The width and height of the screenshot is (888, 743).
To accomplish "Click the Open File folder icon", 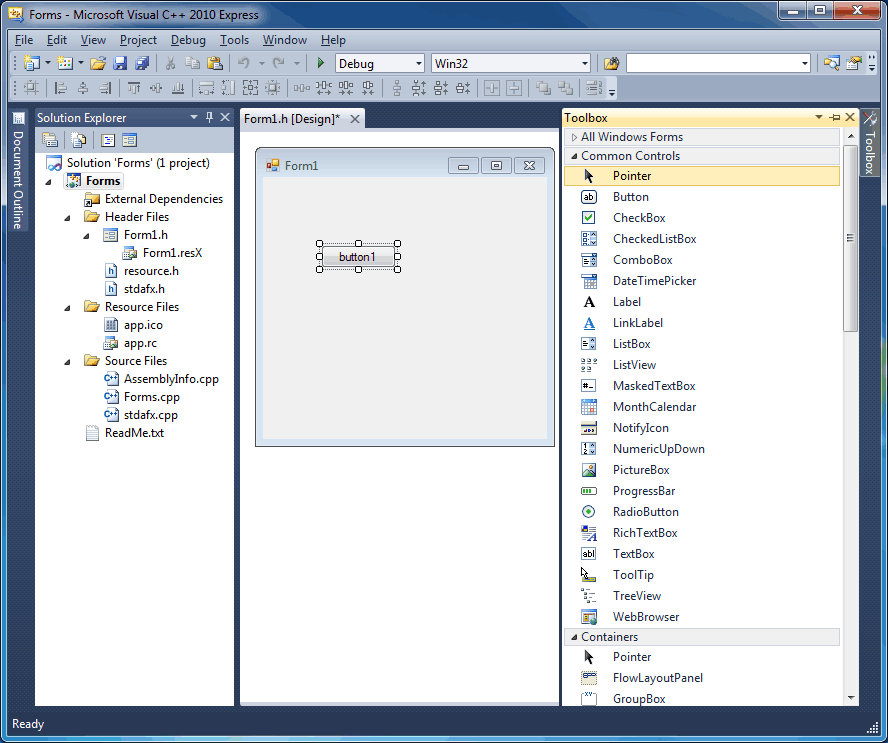I will [x=97, y=63].
